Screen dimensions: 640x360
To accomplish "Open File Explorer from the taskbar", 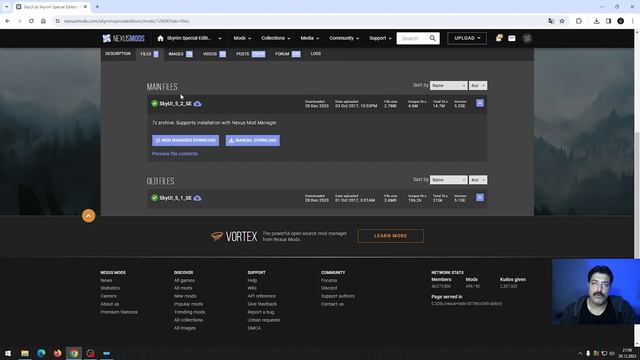I will pyautogui.click(x=25, y=353).
